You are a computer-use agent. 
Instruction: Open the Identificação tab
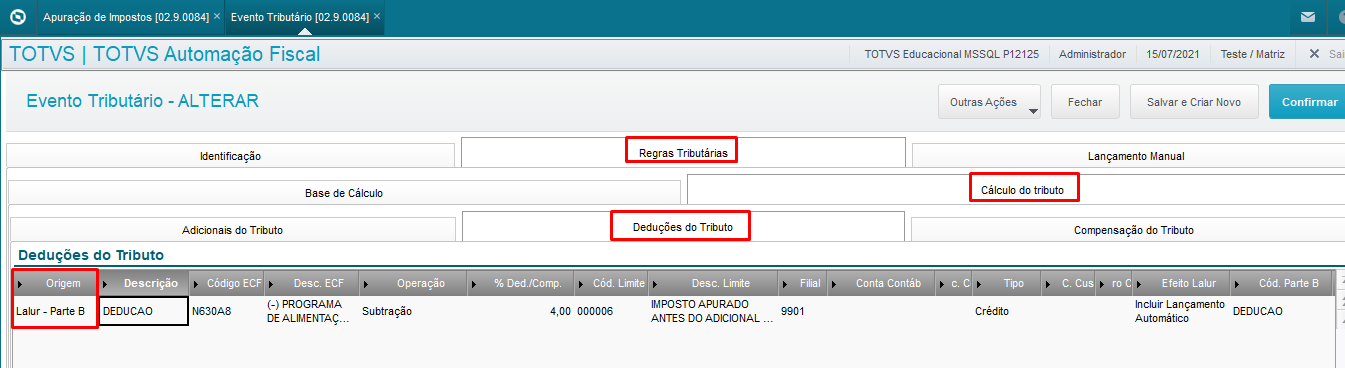(x=230, y=156)
